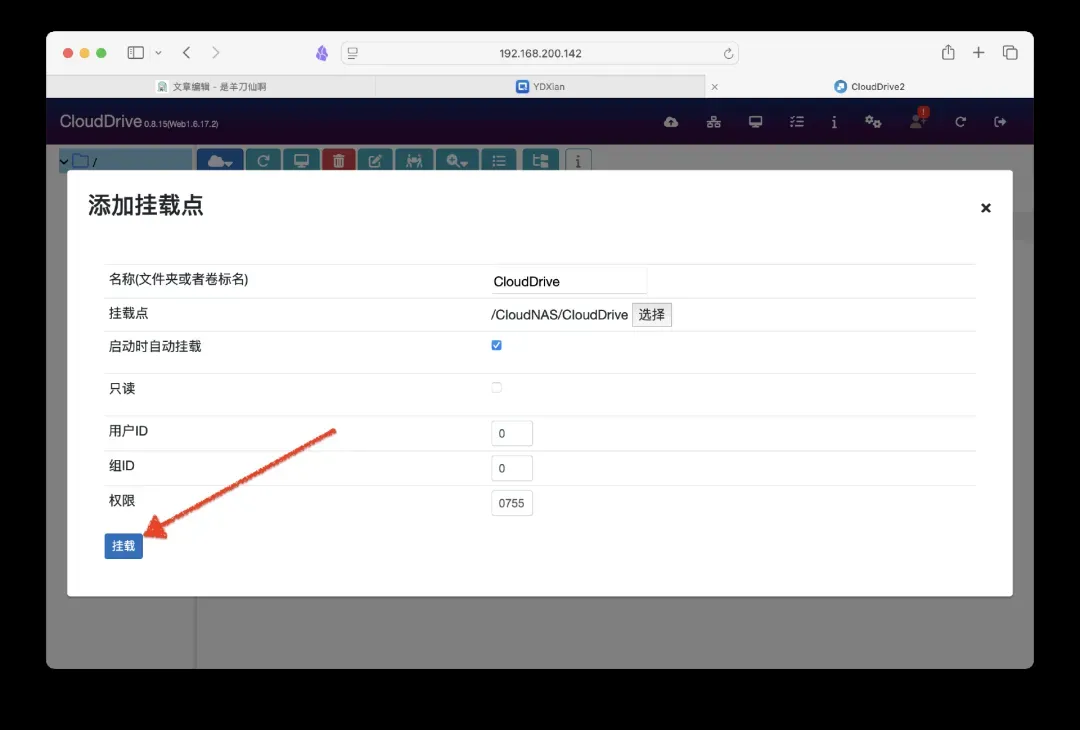Viewport: 1080px width, 730px height.
Task: Close the 添加挂载点 dialog
Action: point(985,208)
